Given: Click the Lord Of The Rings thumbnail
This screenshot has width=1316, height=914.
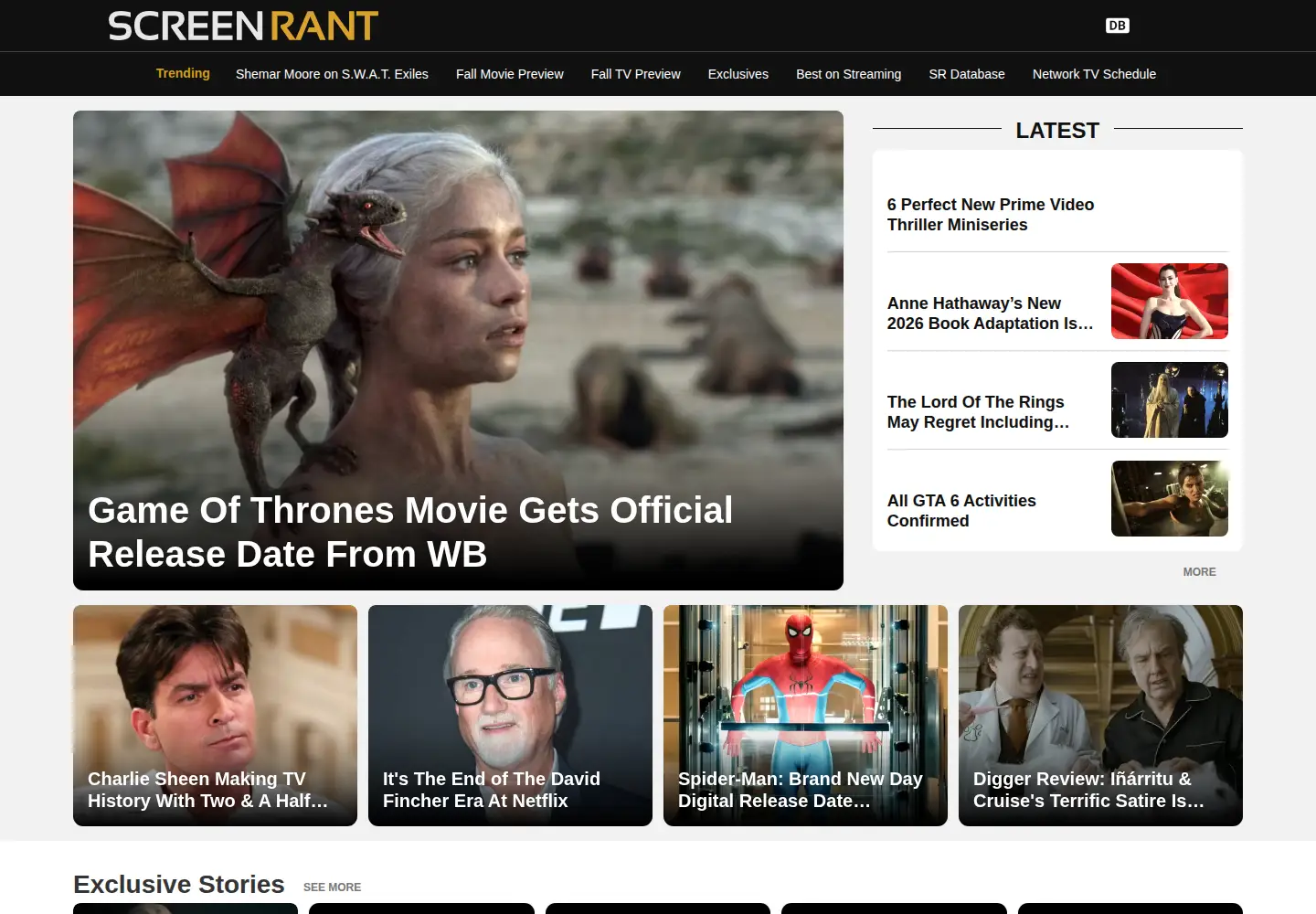Looking at the screenshot, I should pos(1170,400).
